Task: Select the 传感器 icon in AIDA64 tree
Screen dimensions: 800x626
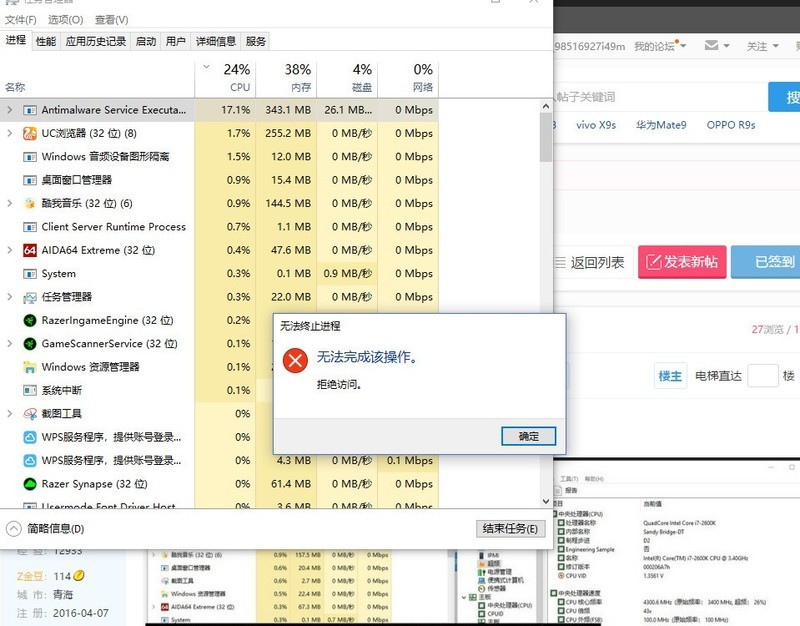Action: click(481, 588)
